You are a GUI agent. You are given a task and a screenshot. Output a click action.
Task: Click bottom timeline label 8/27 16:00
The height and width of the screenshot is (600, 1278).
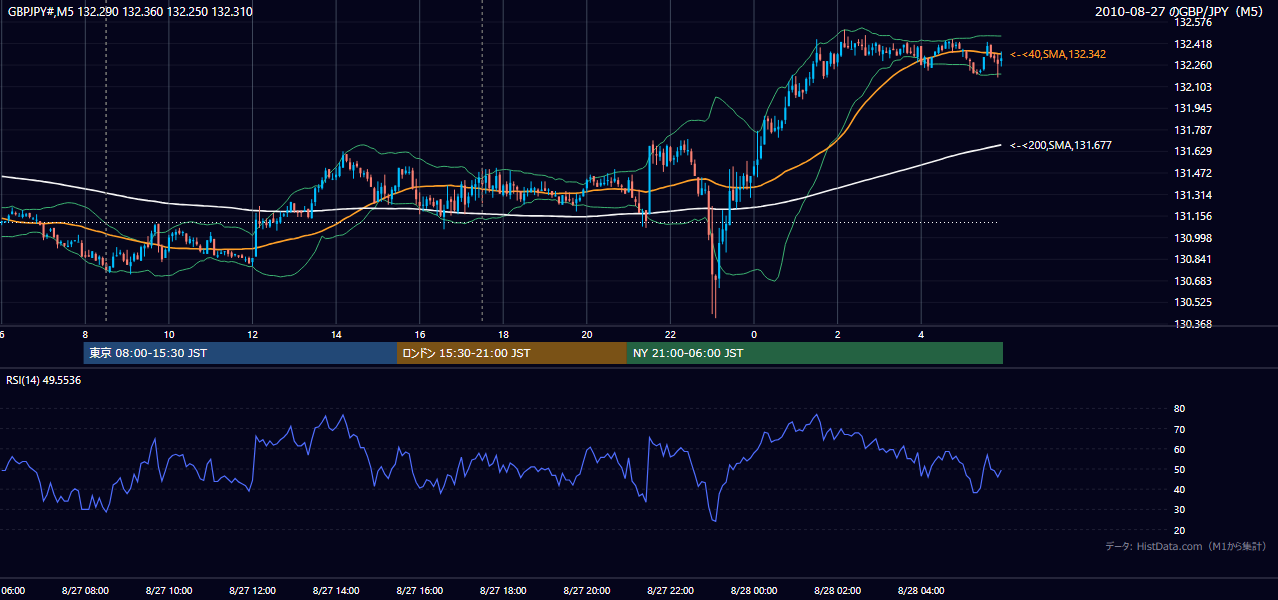[419, 591]
